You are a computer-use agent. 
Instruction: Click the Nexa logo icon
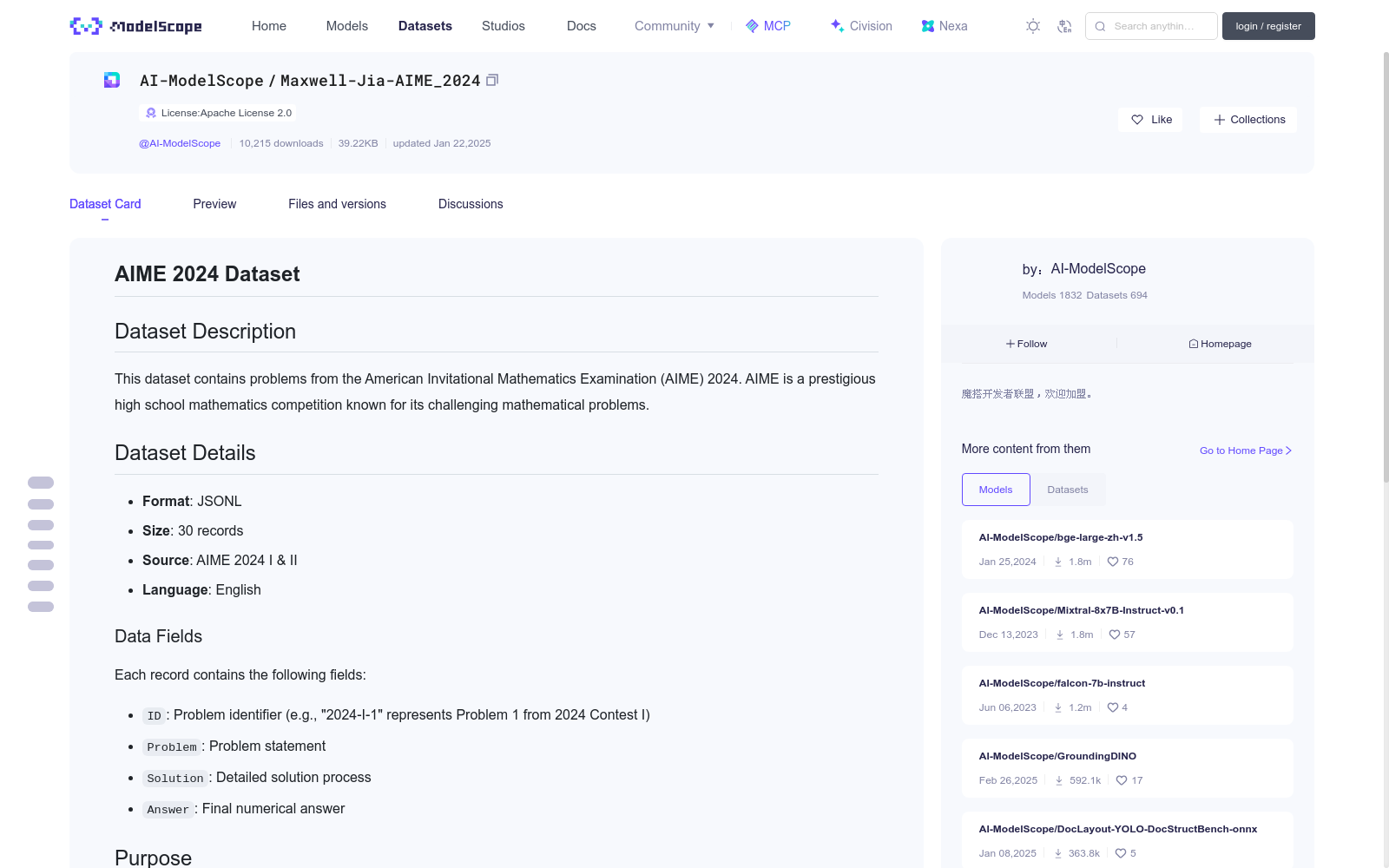point(928,26)
